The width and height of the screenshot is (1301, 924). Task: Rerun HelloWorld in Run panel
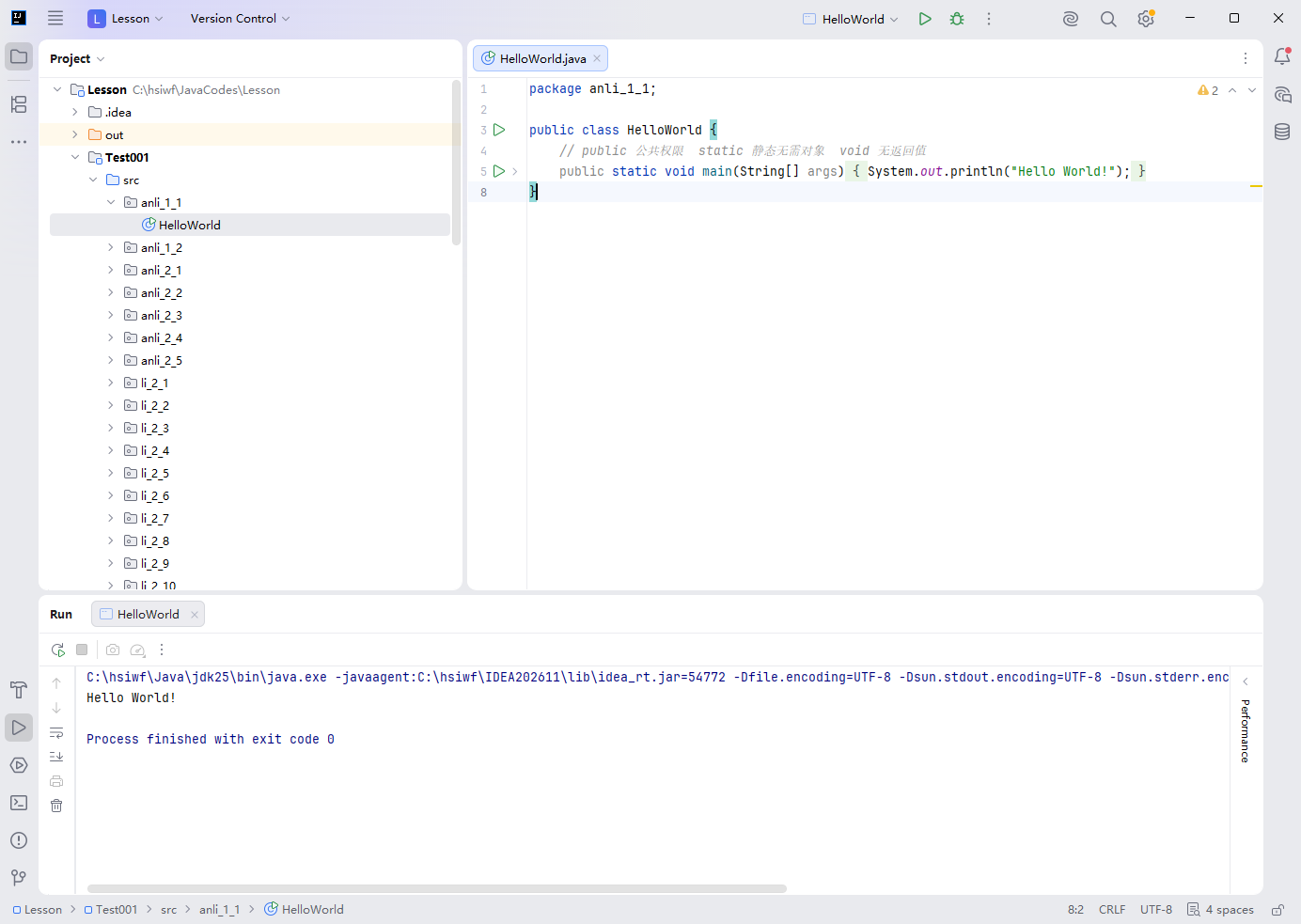(57, 650)
